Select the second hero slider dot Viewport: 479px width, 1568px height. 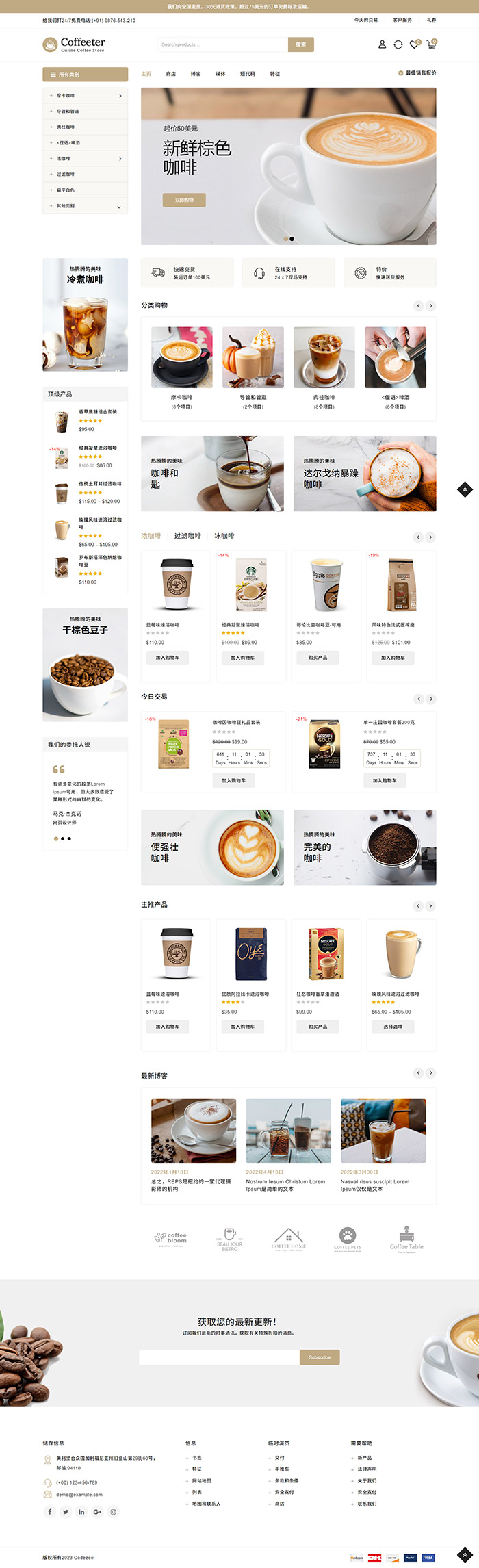point(292,239)
